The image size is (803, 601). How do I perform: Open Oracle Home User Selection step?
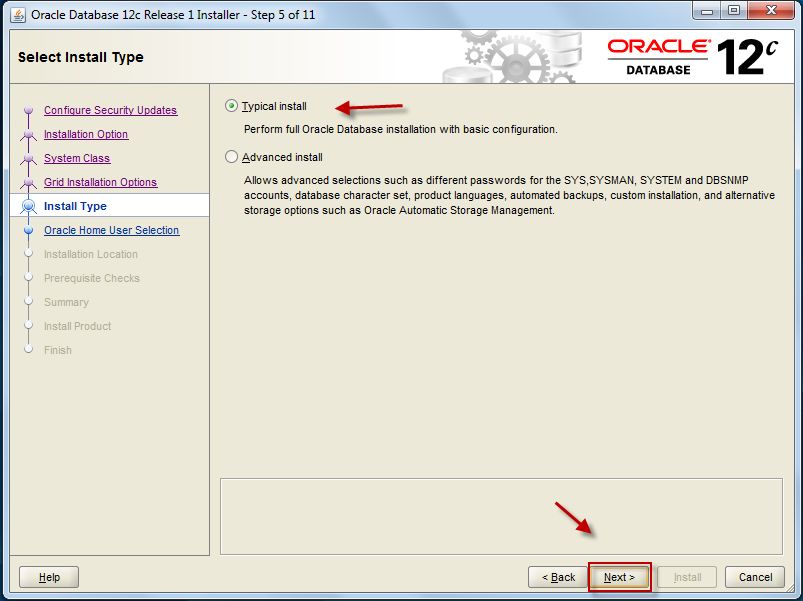click(x=112, y=230)
